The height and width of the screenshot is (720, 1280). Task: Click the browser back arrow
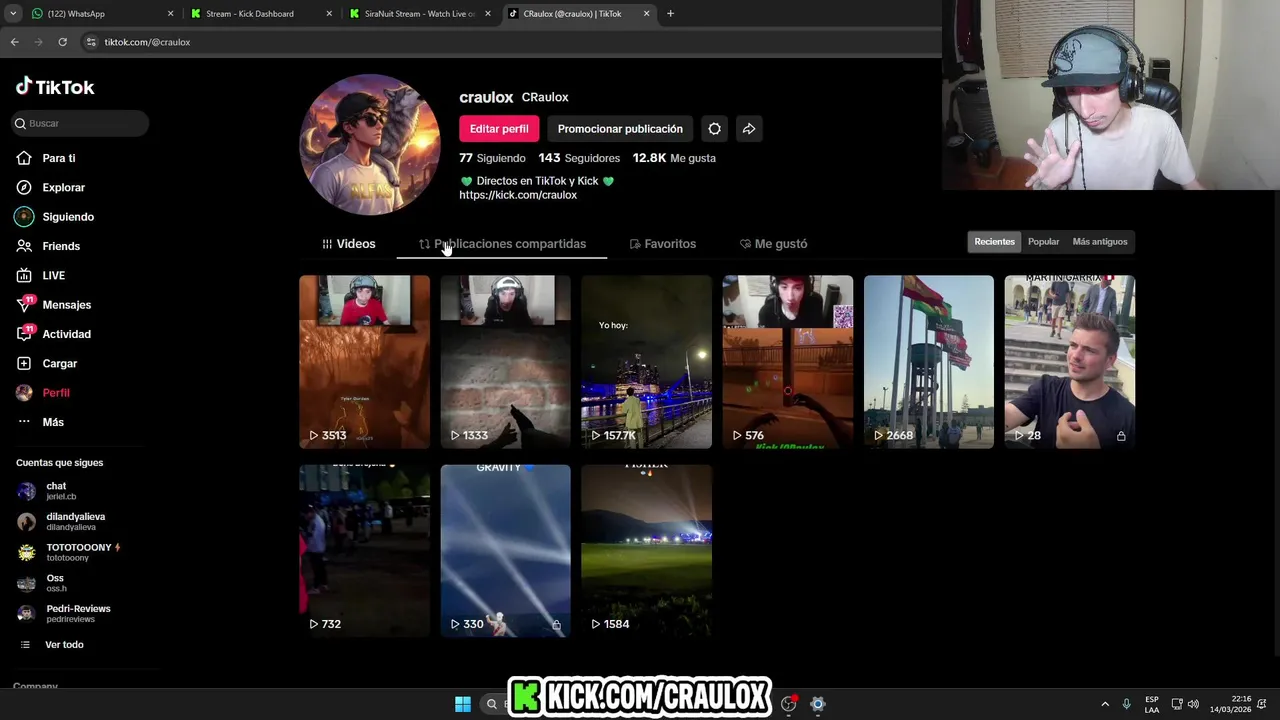(14, 42)
